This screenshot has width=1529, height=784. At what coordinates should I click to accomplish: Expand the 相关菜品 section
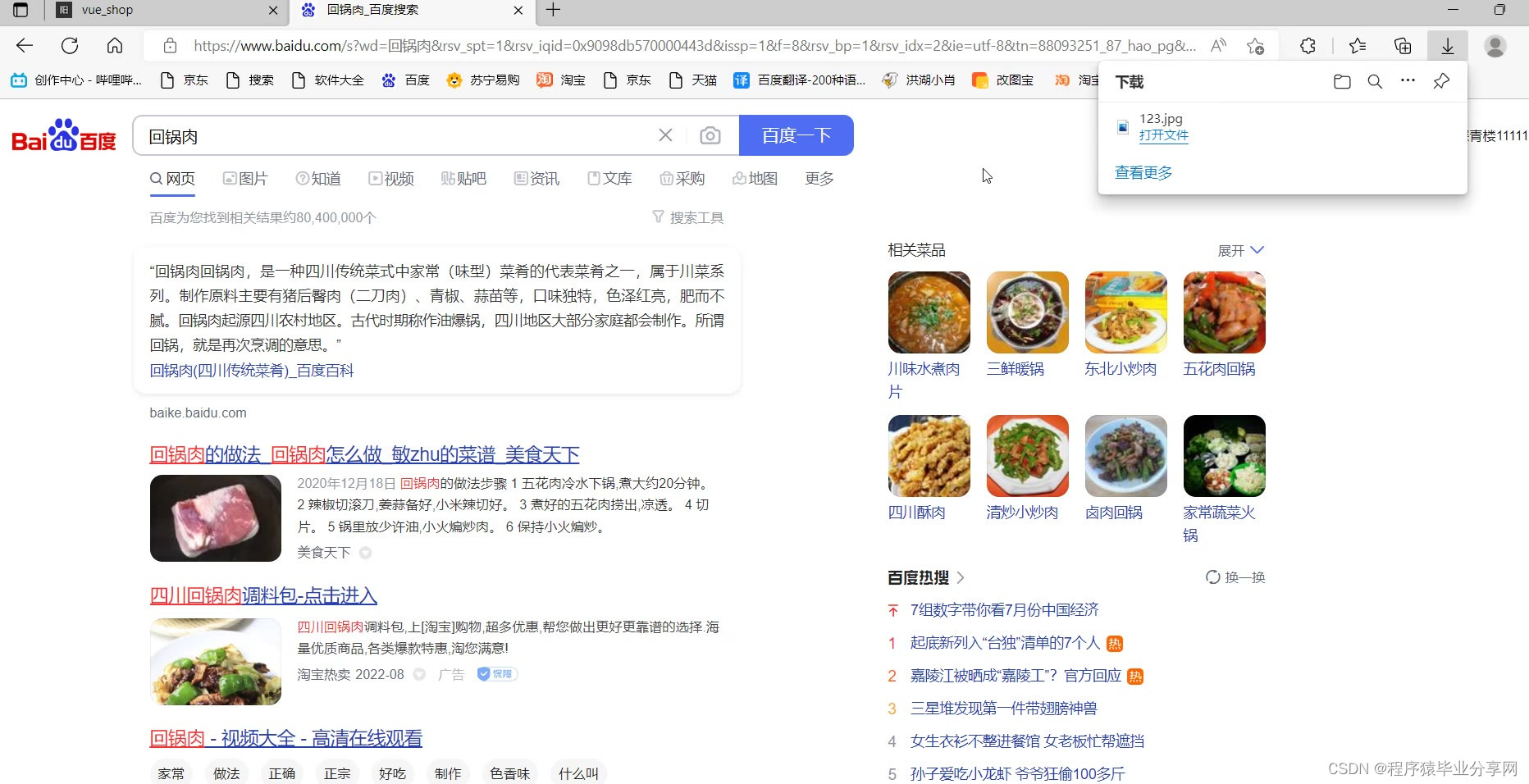click(1241, 250)
